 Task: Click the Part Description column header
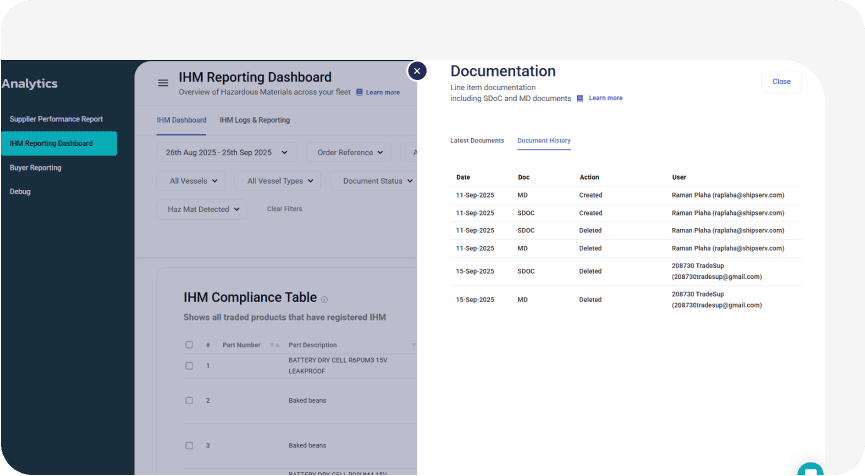(x=312, y=345)
